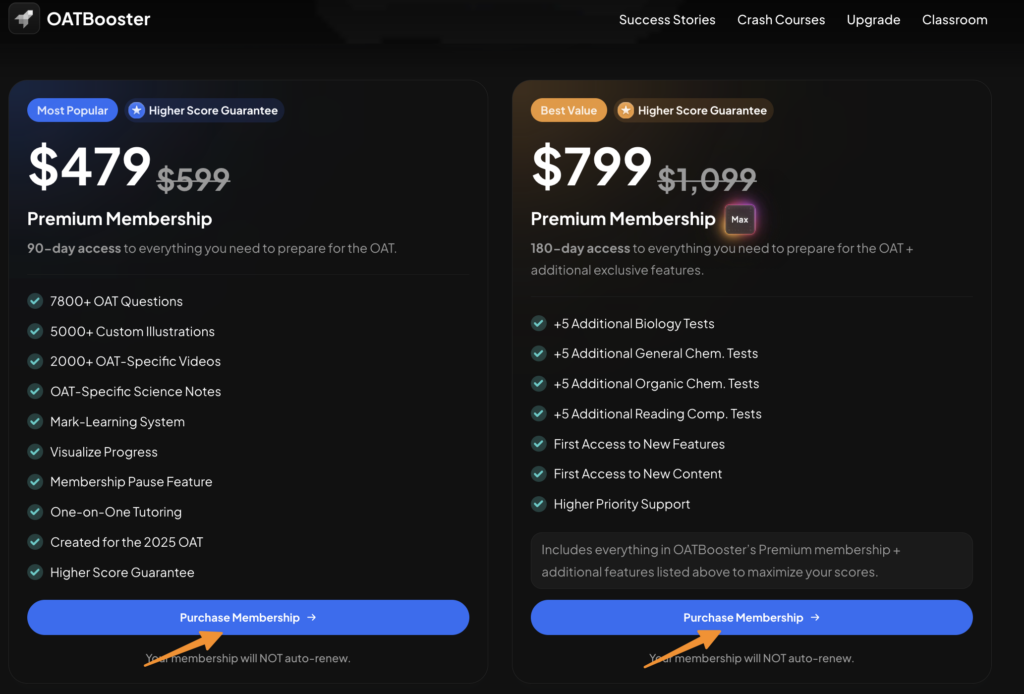Purchase the $479 Premium Membership
Image resolution: width=1024 pixels, height=694 pixels.
tap(248, 617)
